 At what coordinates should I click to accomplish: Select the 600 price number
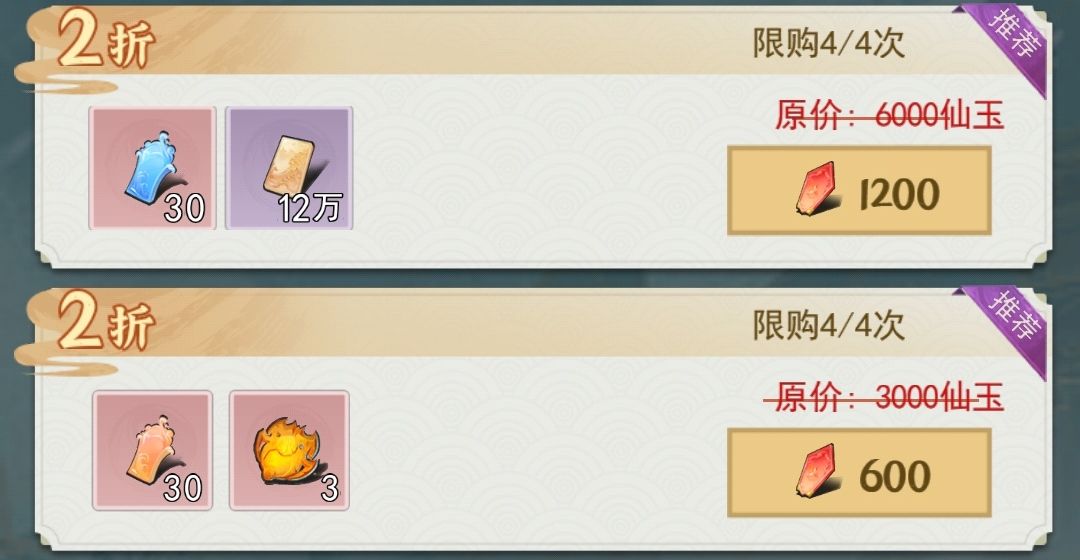(895, 477)
